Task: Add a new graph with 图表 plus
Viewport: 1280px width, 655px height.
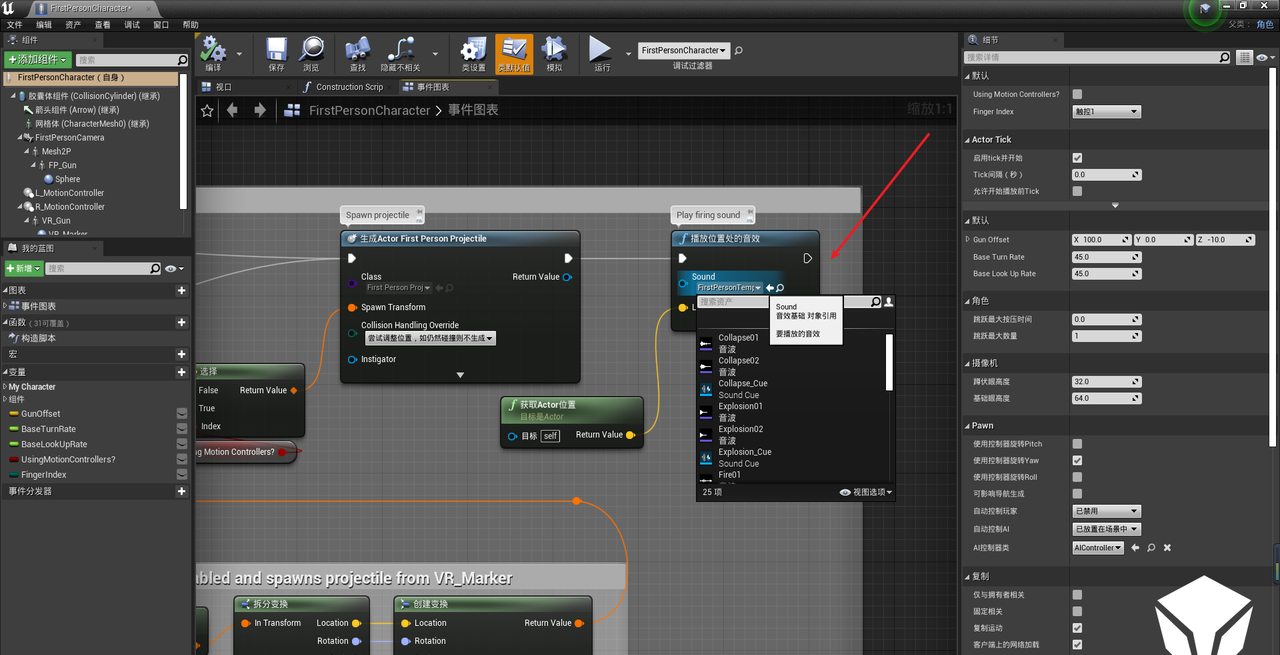Action: 181,290
